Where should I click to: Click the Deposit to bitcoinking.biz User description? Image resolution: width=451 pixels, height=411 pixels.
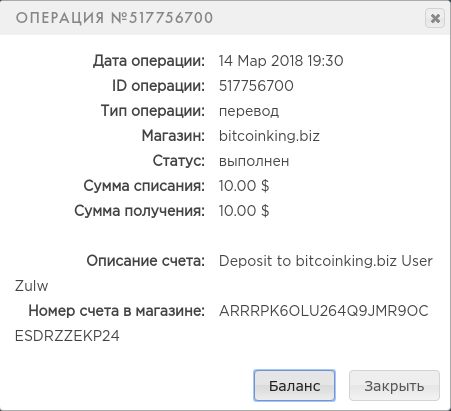pyautogui.click(x=326, y=261)
